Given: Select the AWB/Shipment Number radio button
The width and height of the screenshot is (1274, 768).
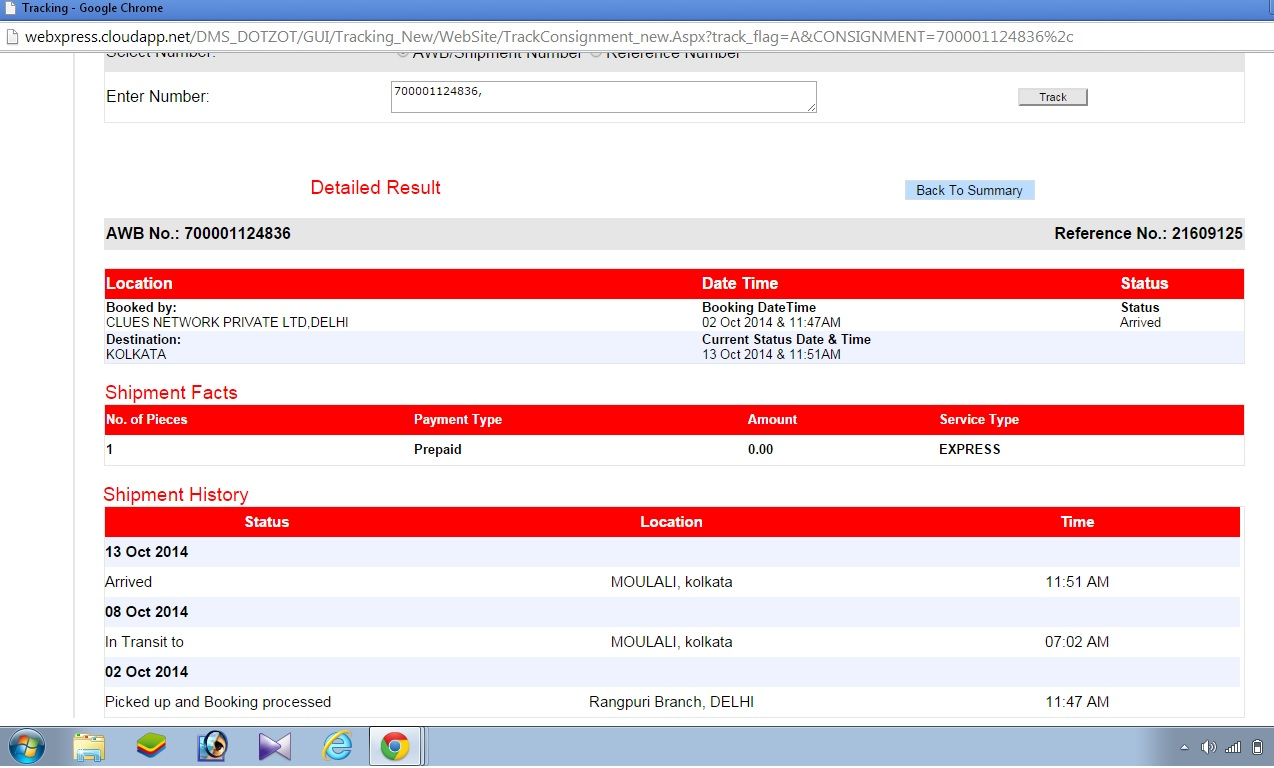Looking at the screenshot, I should [403, 53].
